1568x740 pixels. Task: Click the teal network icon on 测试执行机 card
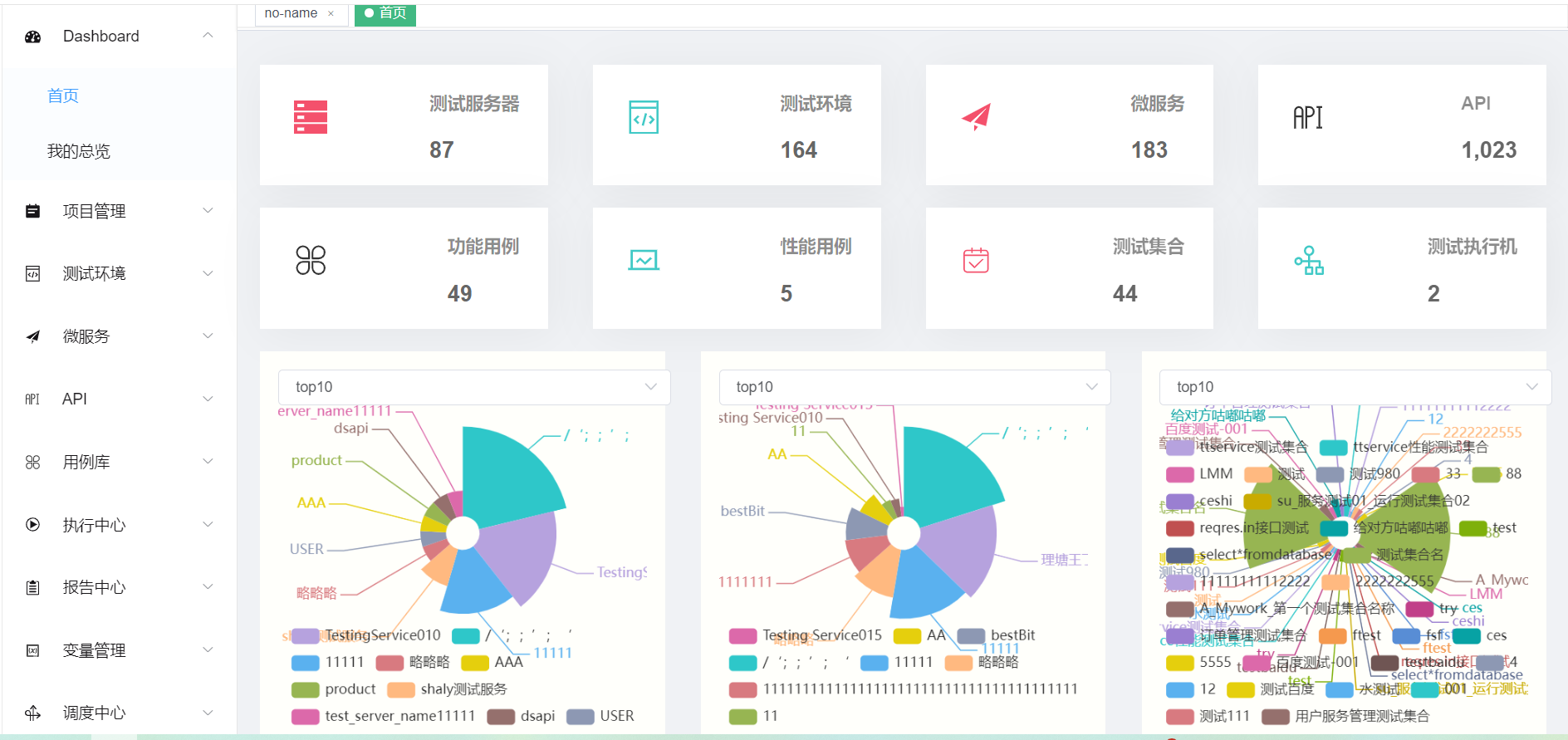tap(1309, 260)
